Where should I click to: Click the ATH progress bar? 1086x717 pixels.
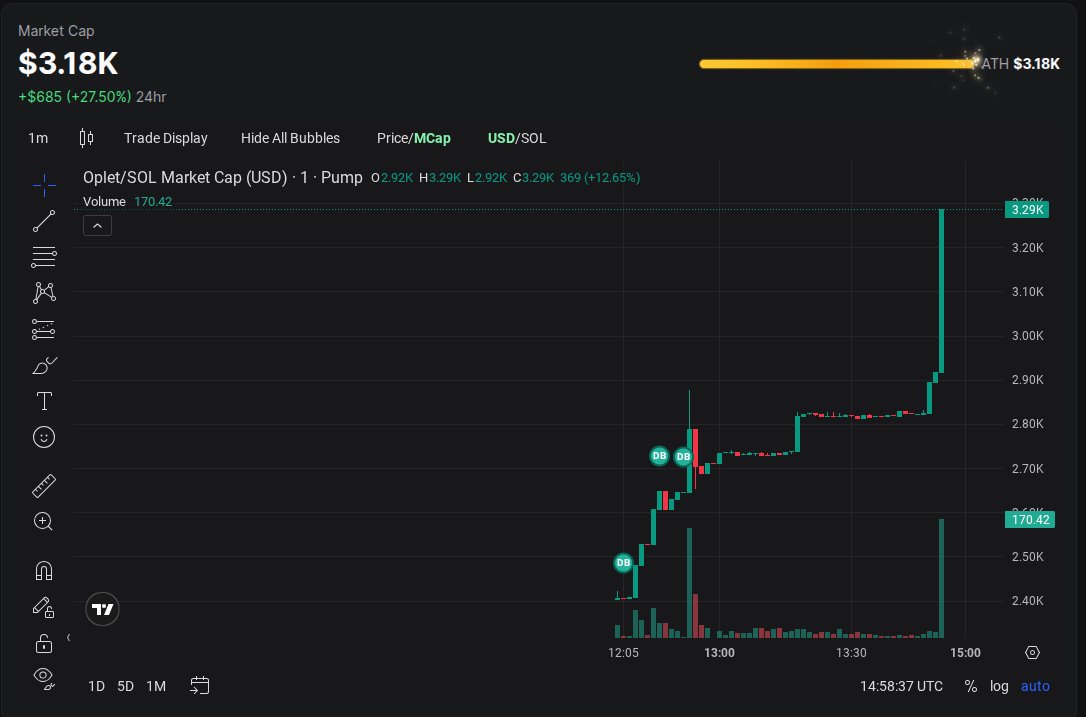click(x=838, y=64)
